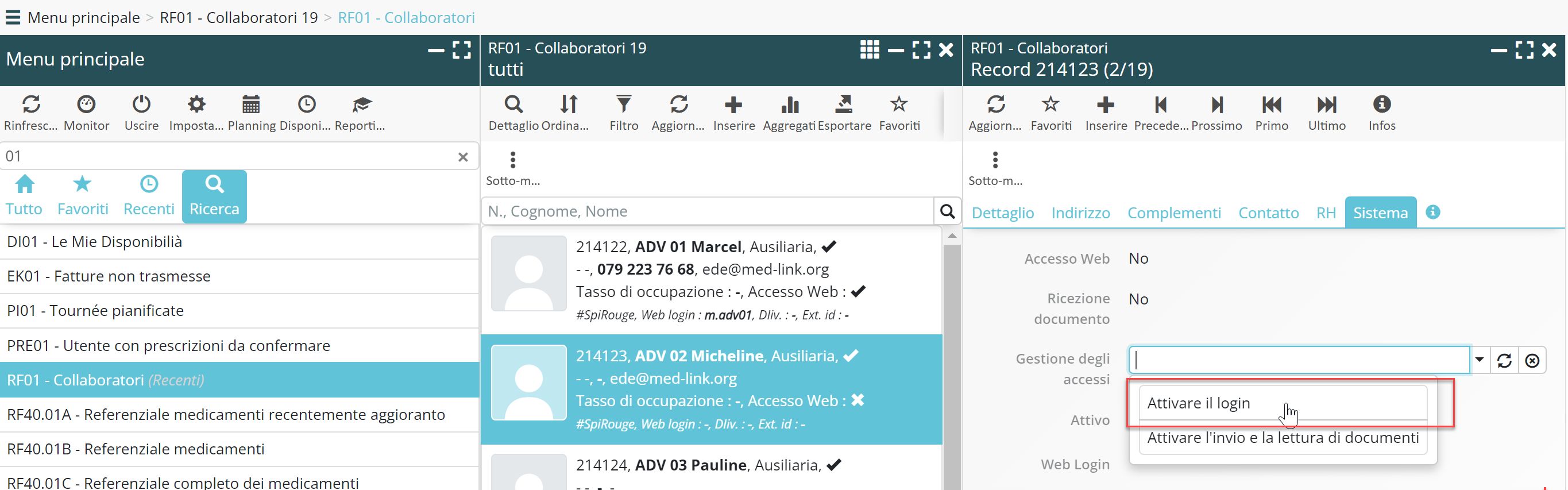
Task: Click the Monitor icon in main menu
Action: click(86, 105)
